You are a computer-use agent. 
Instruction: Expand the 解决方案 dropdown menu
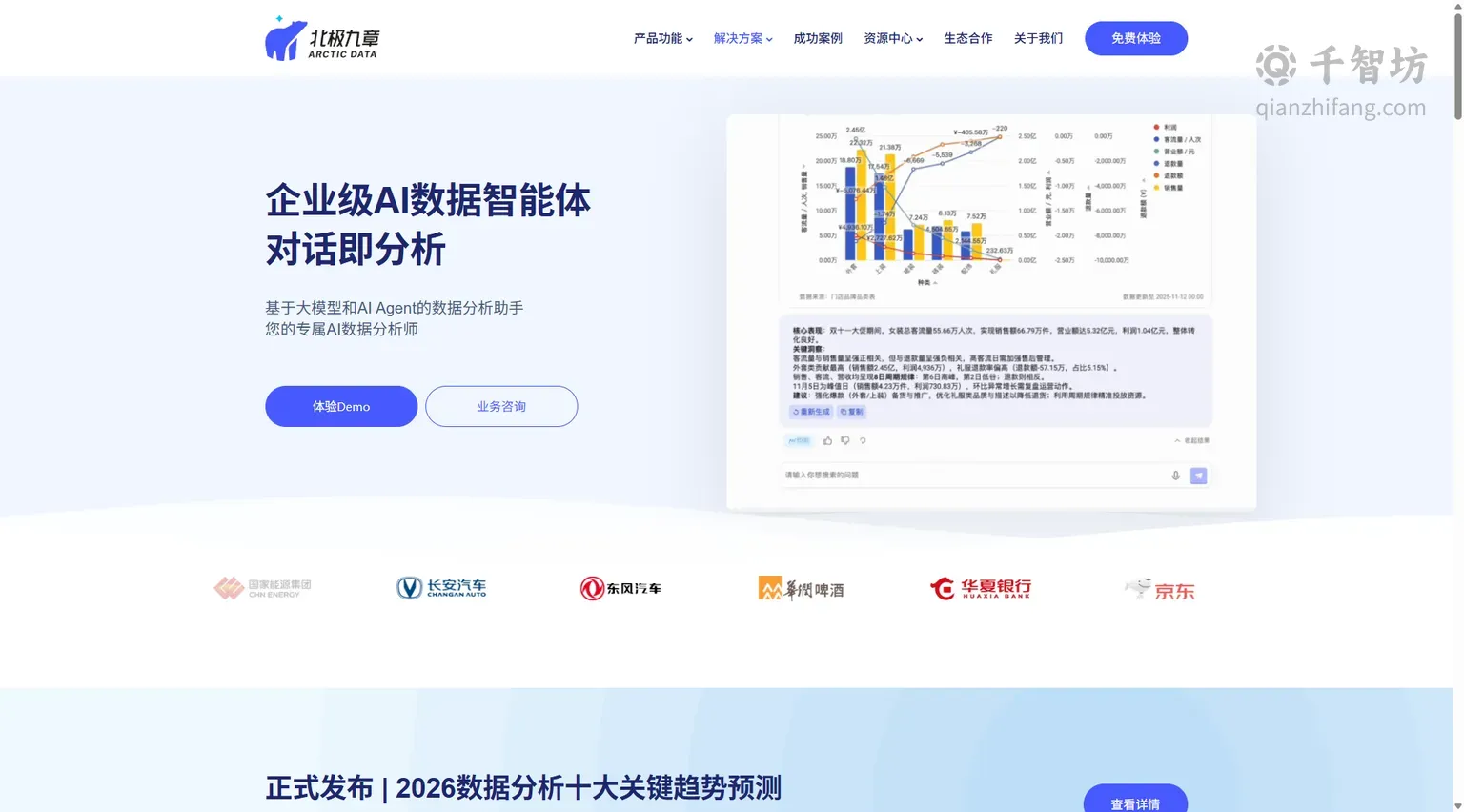(743, 38)
